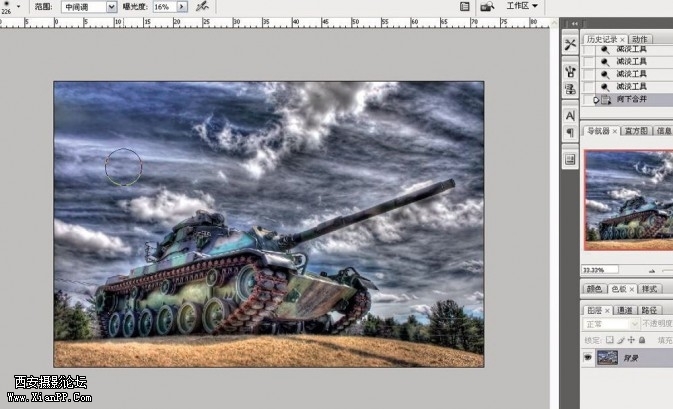673x409 pixels.
Task: Open the clone source stamp icon
Action: [x=570, y=89]
